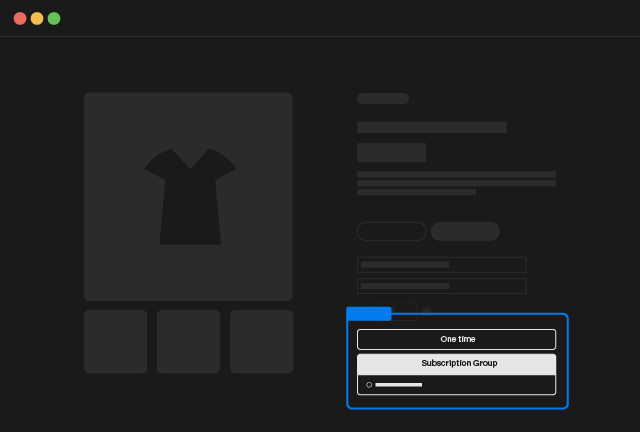Screen dimensions: 640x432
Task: Choose the outlined pill variant option
Action: (391, 231)
